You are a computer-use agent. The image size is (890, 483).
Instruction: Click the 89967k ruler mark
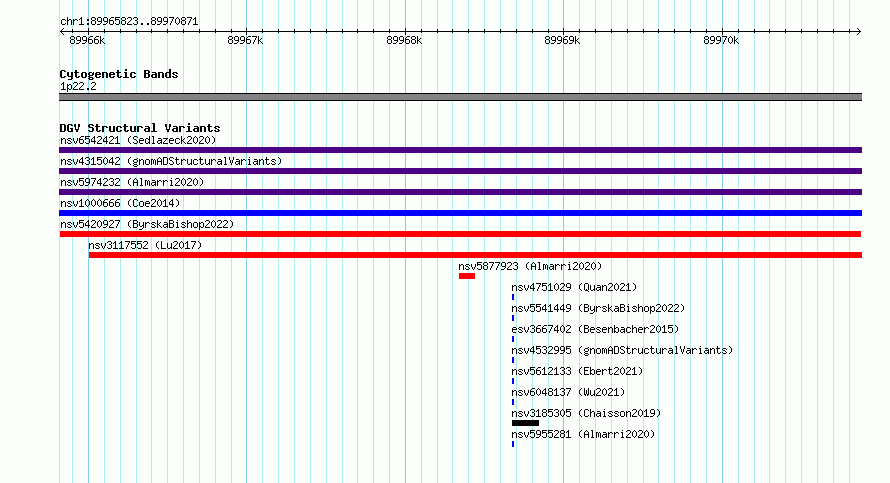[x=245, y=40]
